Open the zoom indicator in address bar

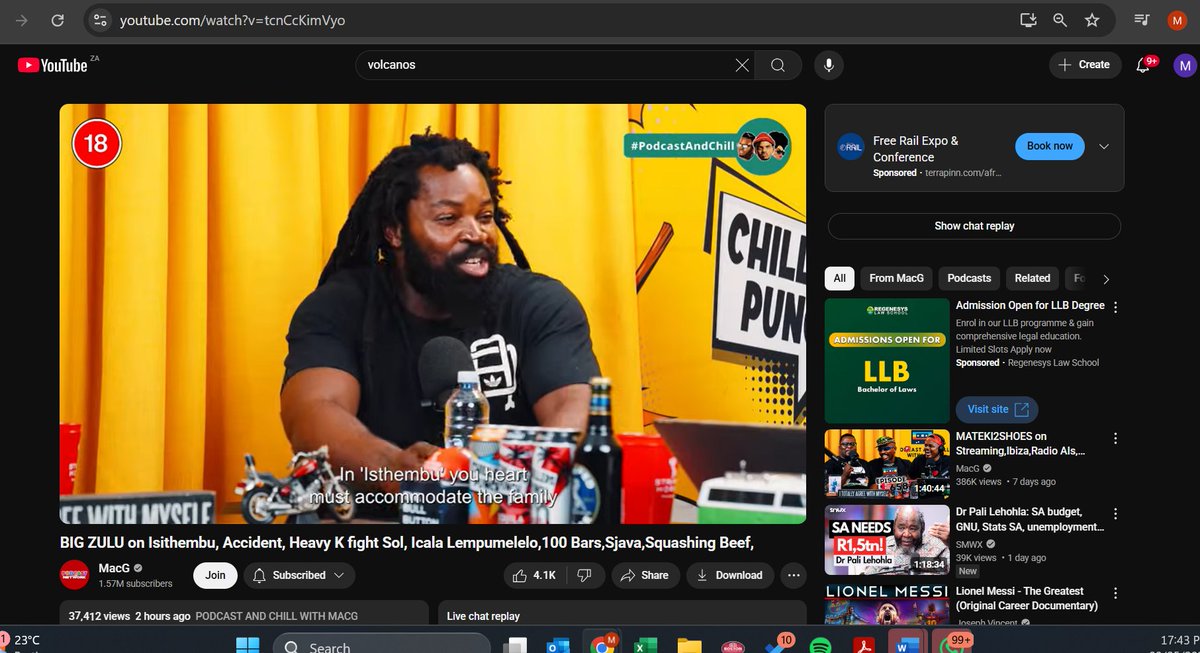1059,20
